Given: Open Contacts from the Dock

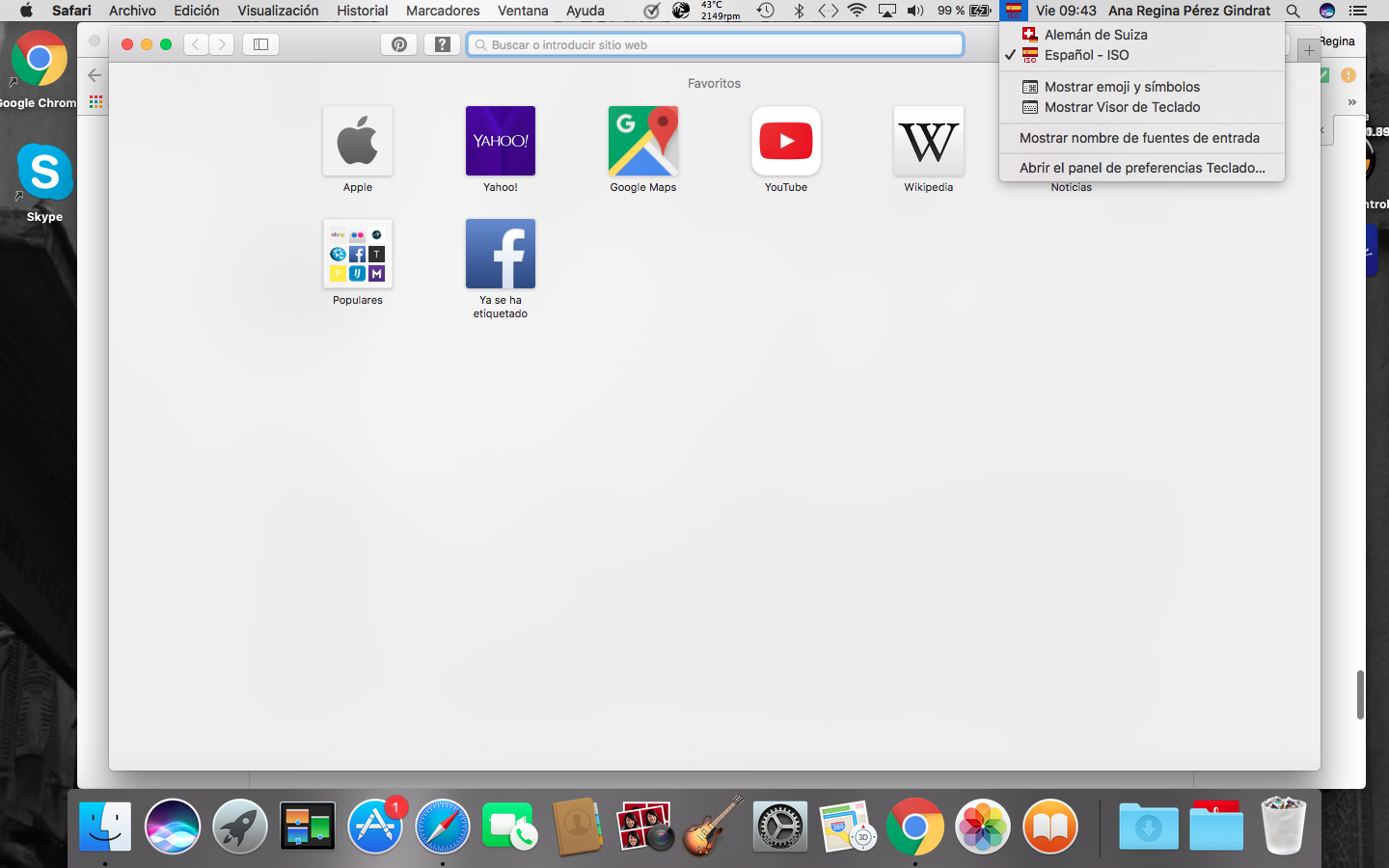Looking at the screenshot, I should click(577, 827).
